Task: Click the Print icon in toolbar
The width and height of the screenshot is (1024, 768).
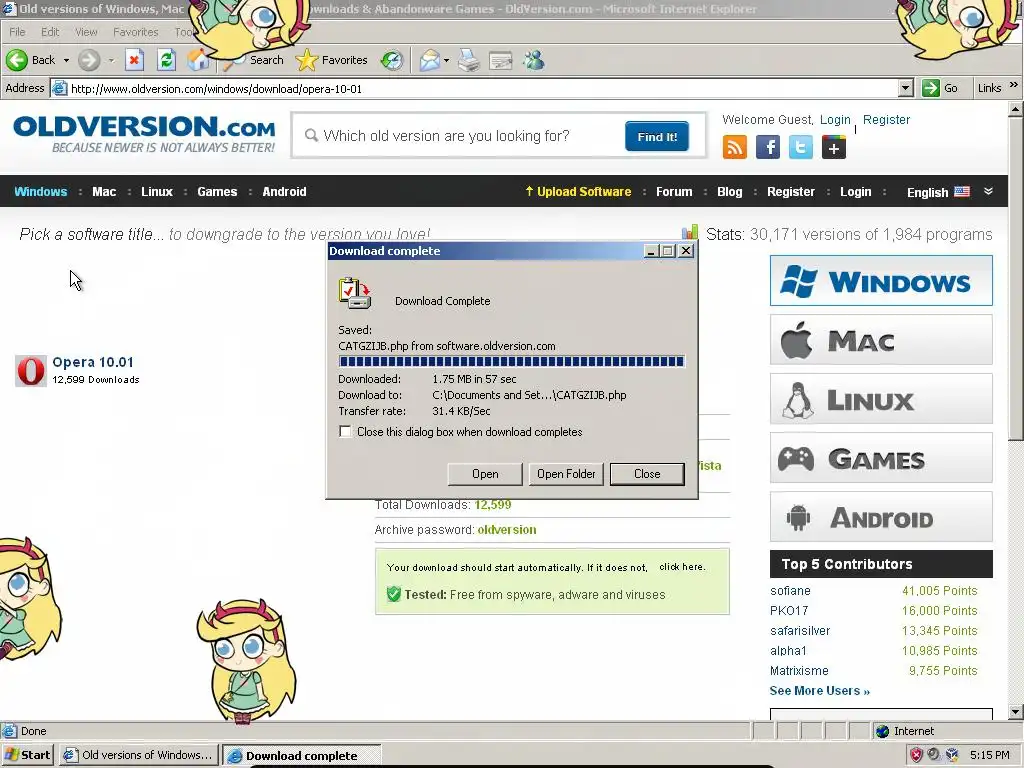Action: click(469, 60)
